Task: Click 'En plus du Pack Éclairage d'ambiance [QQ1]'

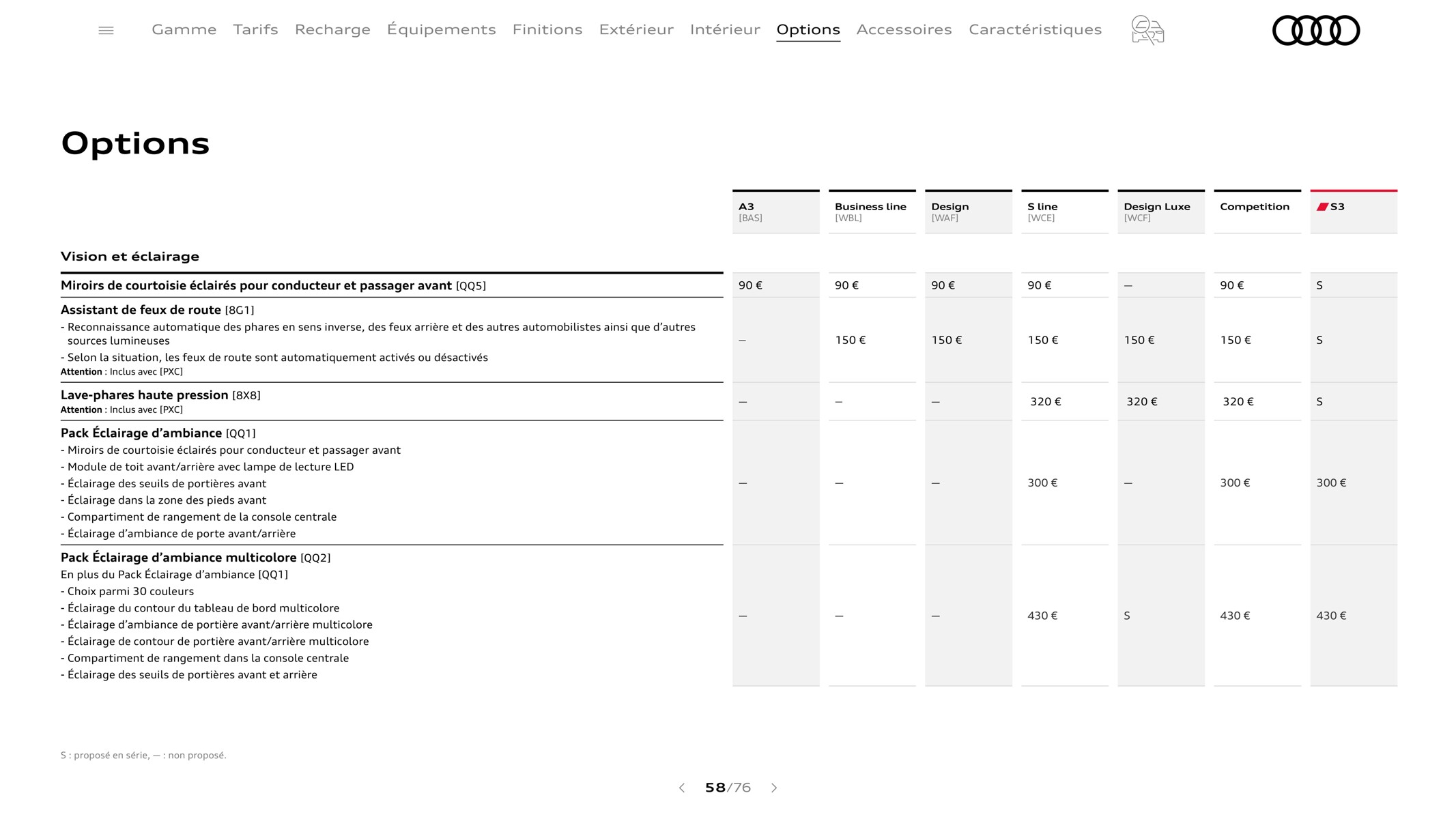Action: click(x=174, y=575)
